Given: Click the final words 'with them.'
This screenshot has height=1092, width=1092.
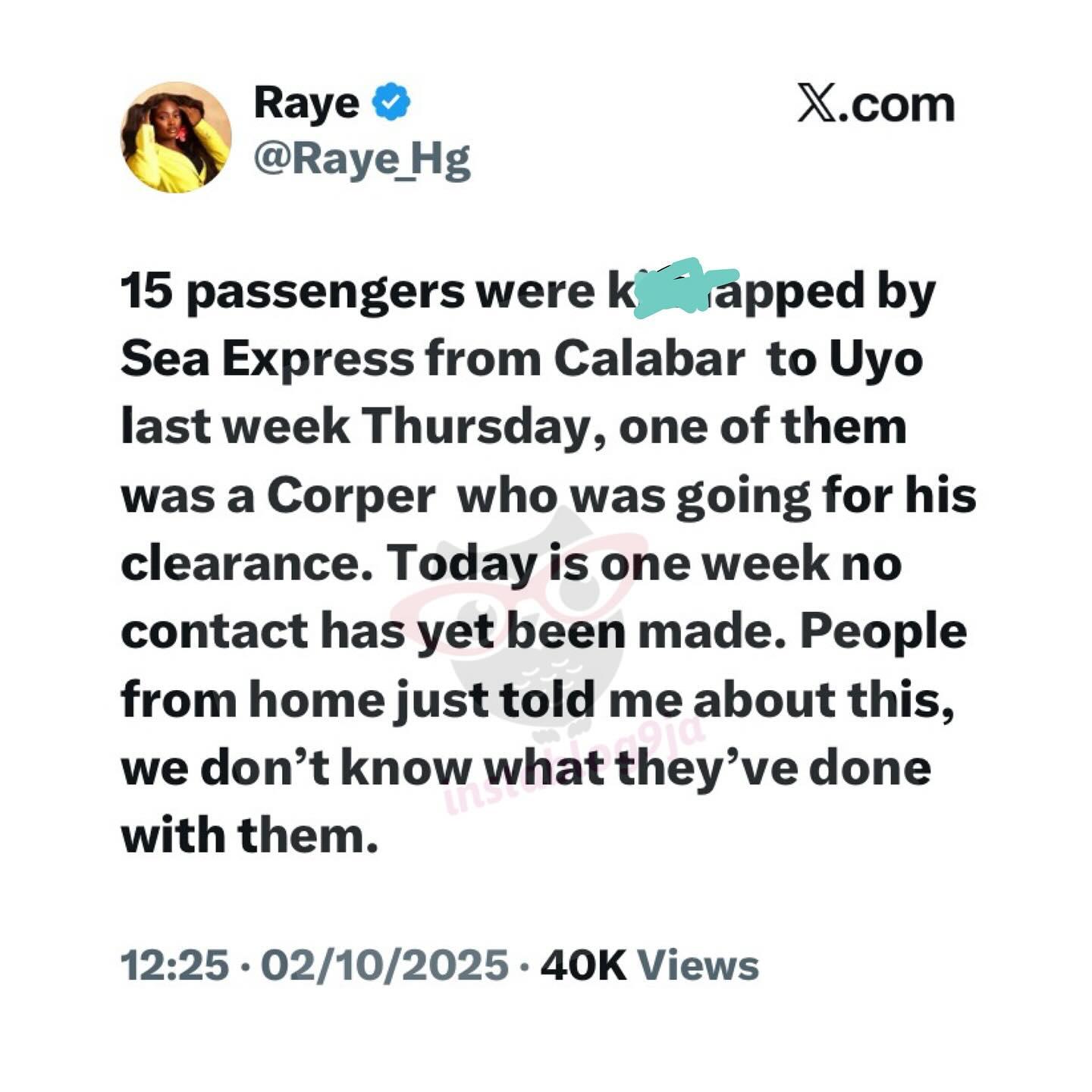Looking at the screenshot, I should pyautogui.click(x=249, y=836).
